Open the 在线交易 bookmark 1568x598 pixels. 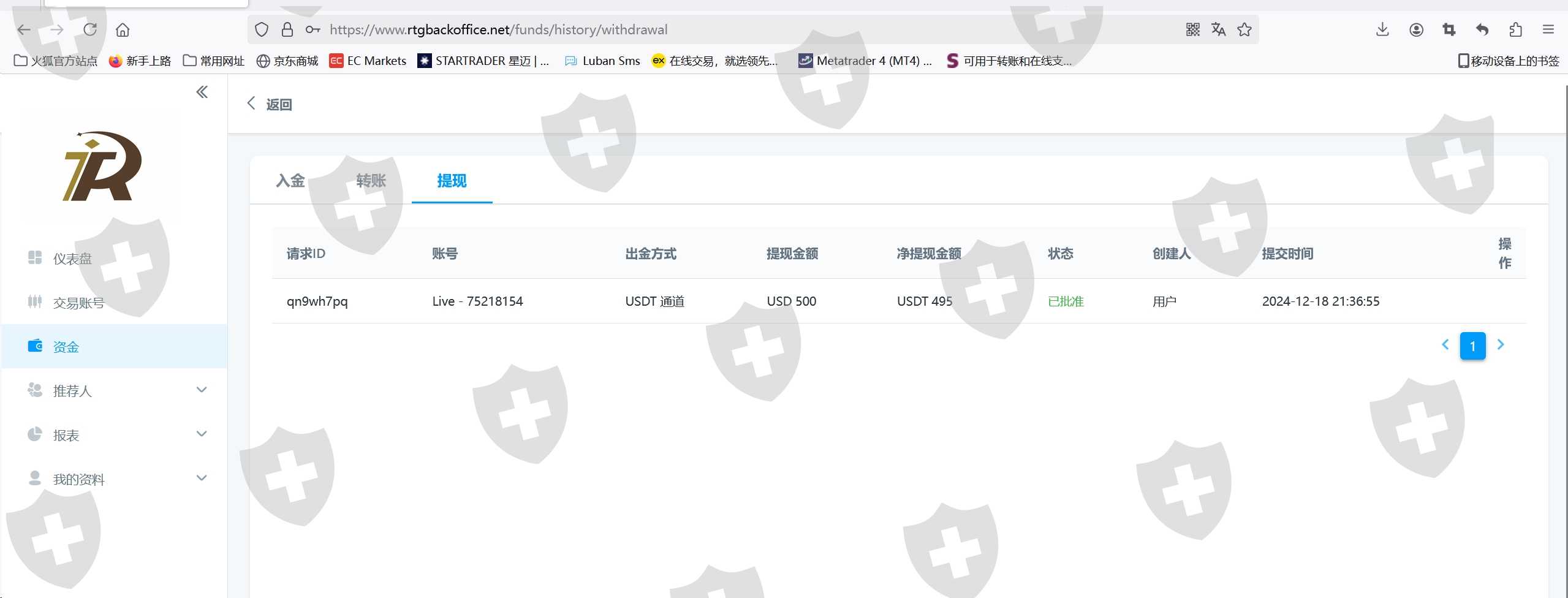pyautogui.click(x=715, y=61)
